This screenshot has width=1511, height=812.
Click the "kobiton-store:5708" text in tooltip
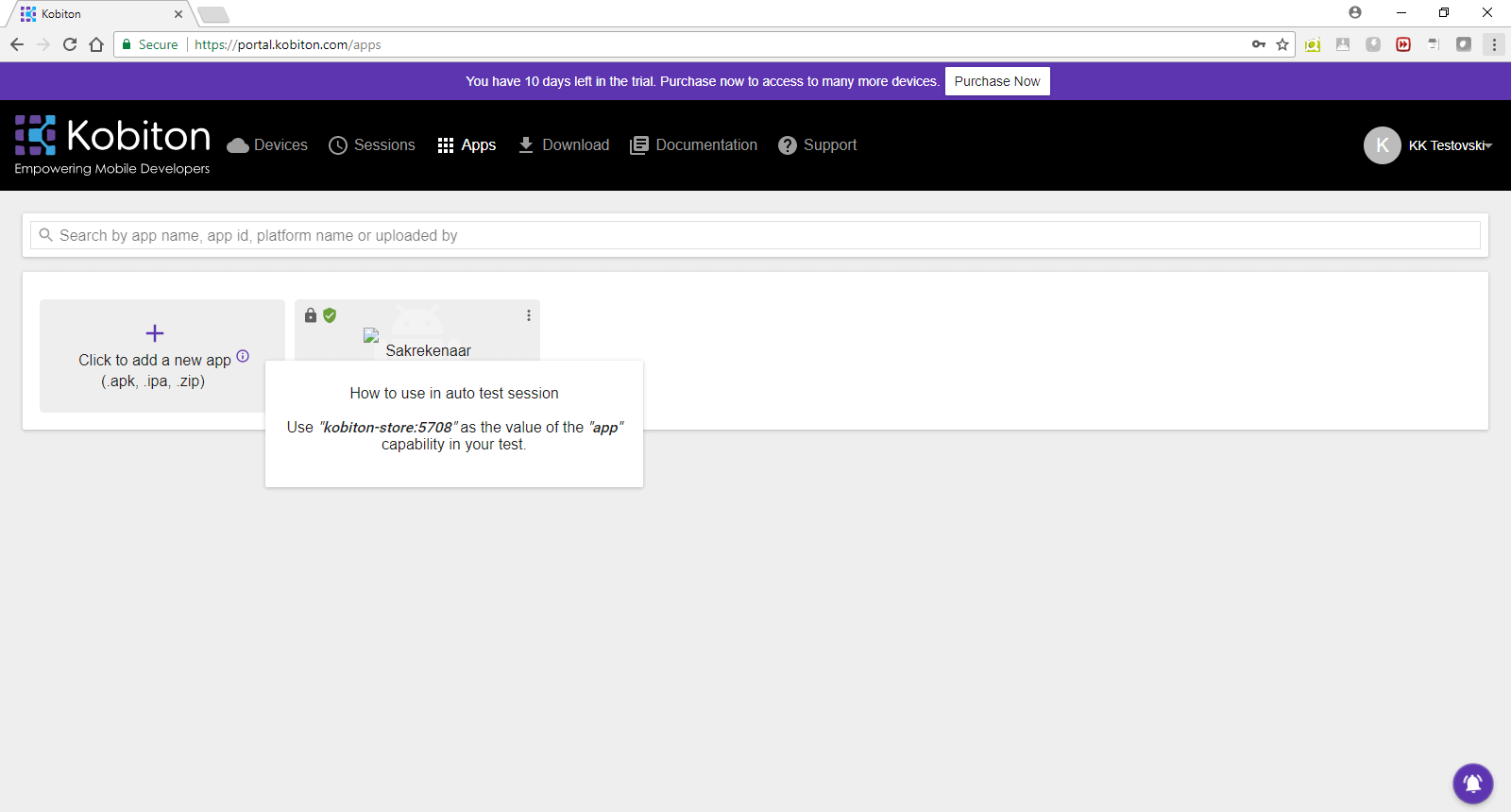pyautogui.click(x=388, y=428)
